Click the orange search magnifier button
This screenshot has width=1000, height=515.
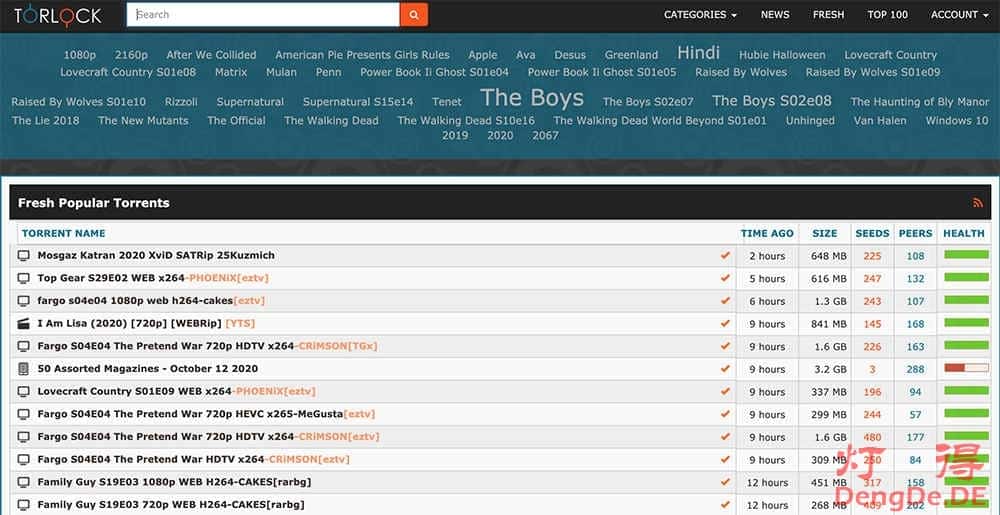(414, 15)
